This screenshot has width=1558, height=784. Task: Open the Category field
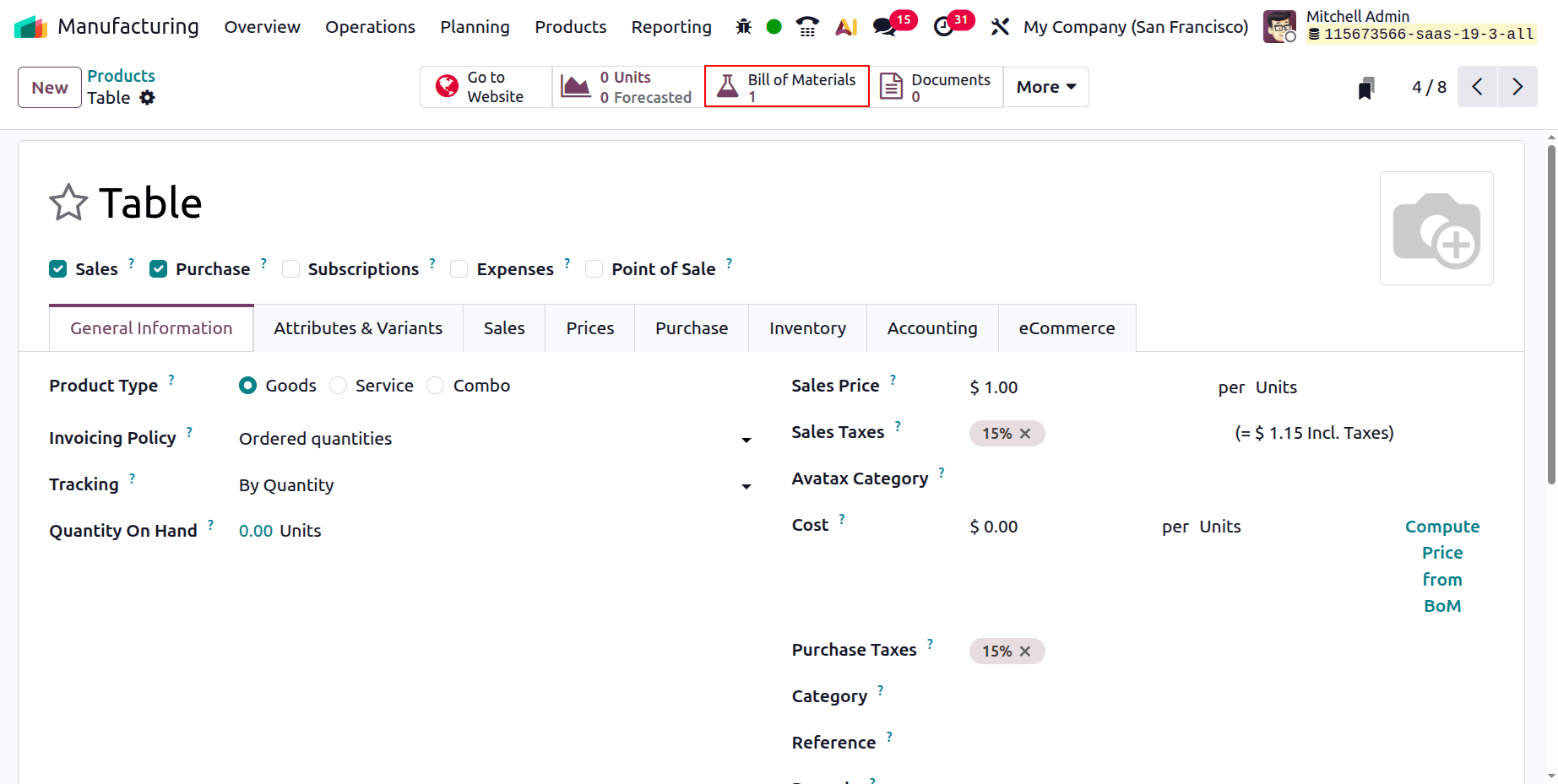tap(1231, 696)
